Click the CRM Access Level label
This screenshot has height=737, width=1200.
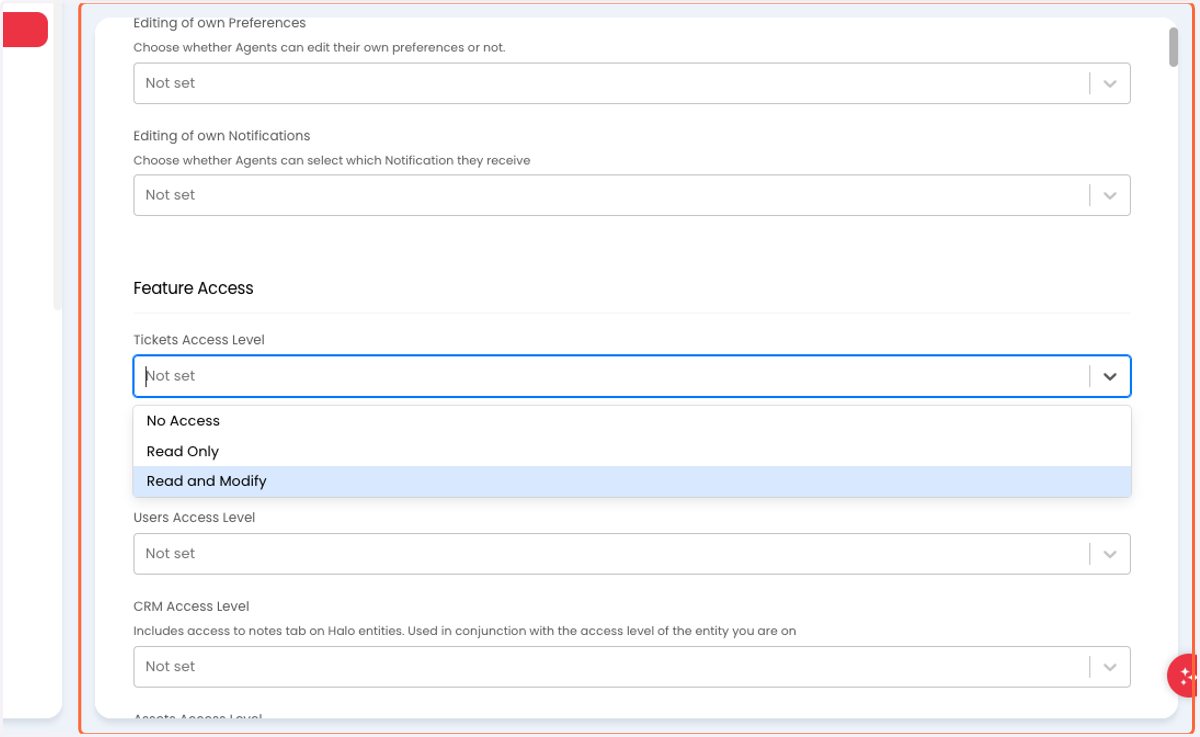pyautogui.click(x=192, y=607)
